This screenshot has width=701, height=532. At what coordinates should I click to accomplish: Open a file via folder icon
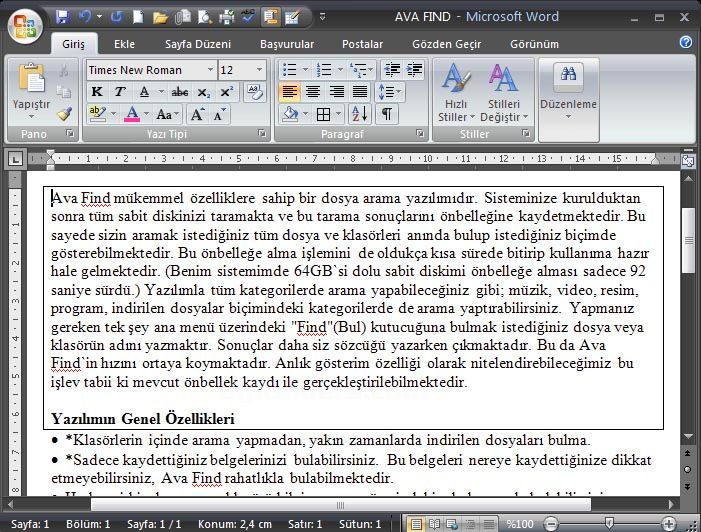click(160, 17)
